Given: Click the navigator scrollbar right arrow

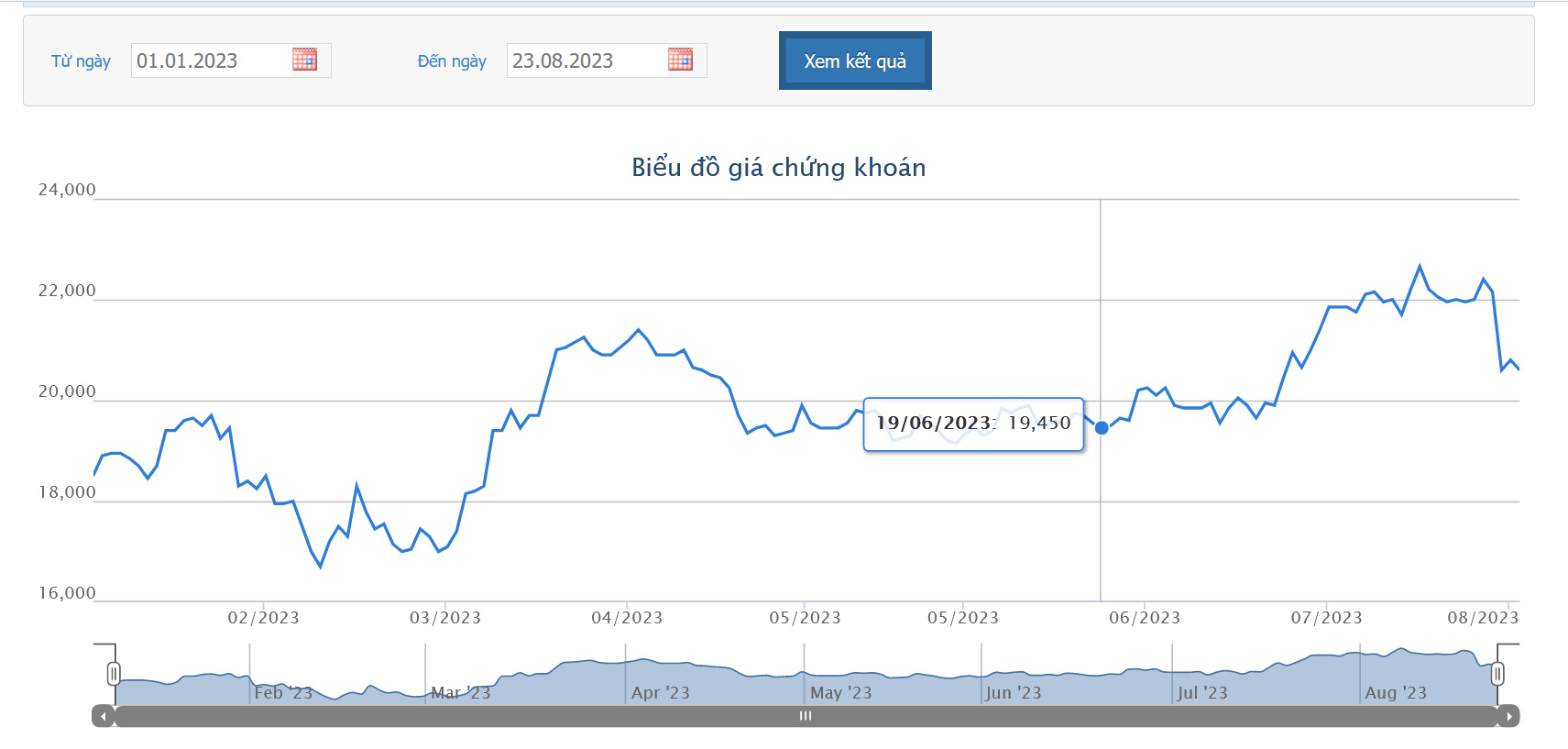Looking at the screenshot, I should tap(1508, 716).
